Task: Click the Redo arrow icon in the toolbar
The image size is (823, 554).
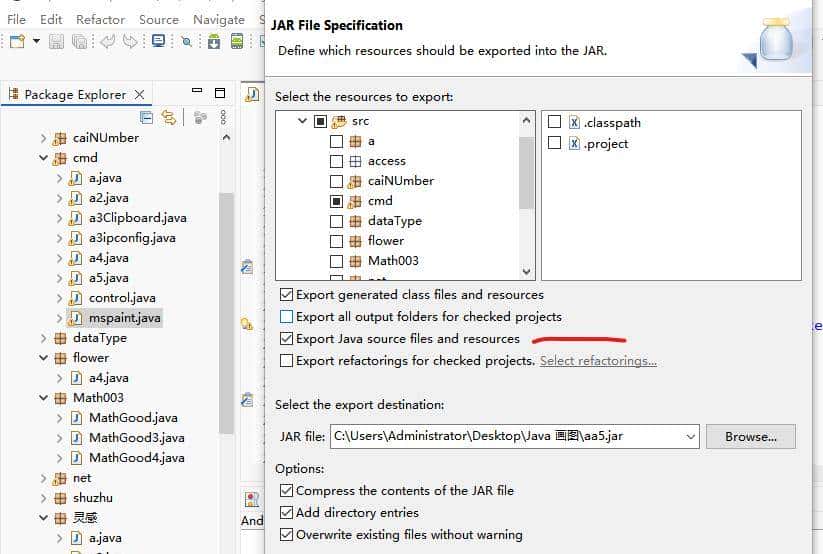Action: pos(130,41)
